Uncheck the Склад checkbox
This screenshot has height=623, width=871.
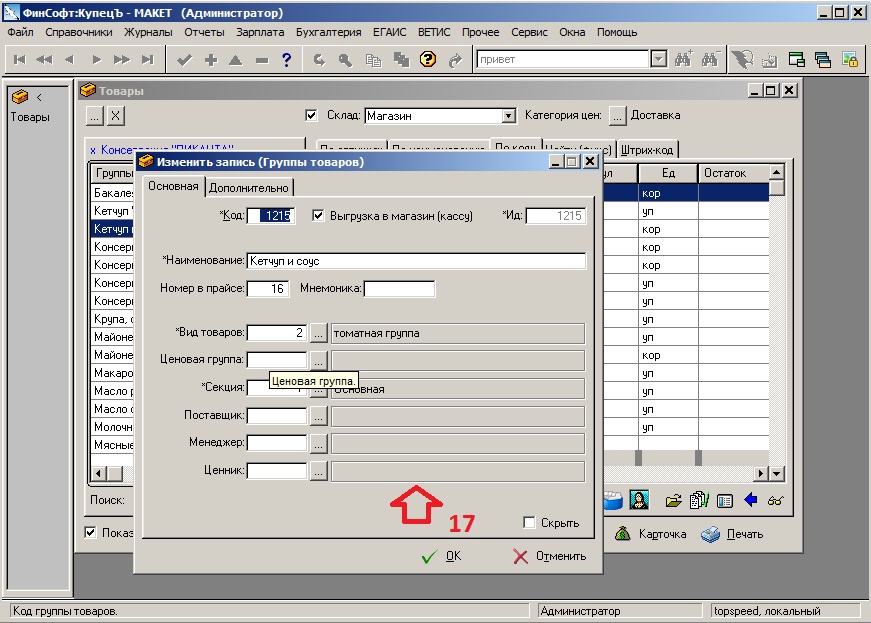tap(311, 115)
